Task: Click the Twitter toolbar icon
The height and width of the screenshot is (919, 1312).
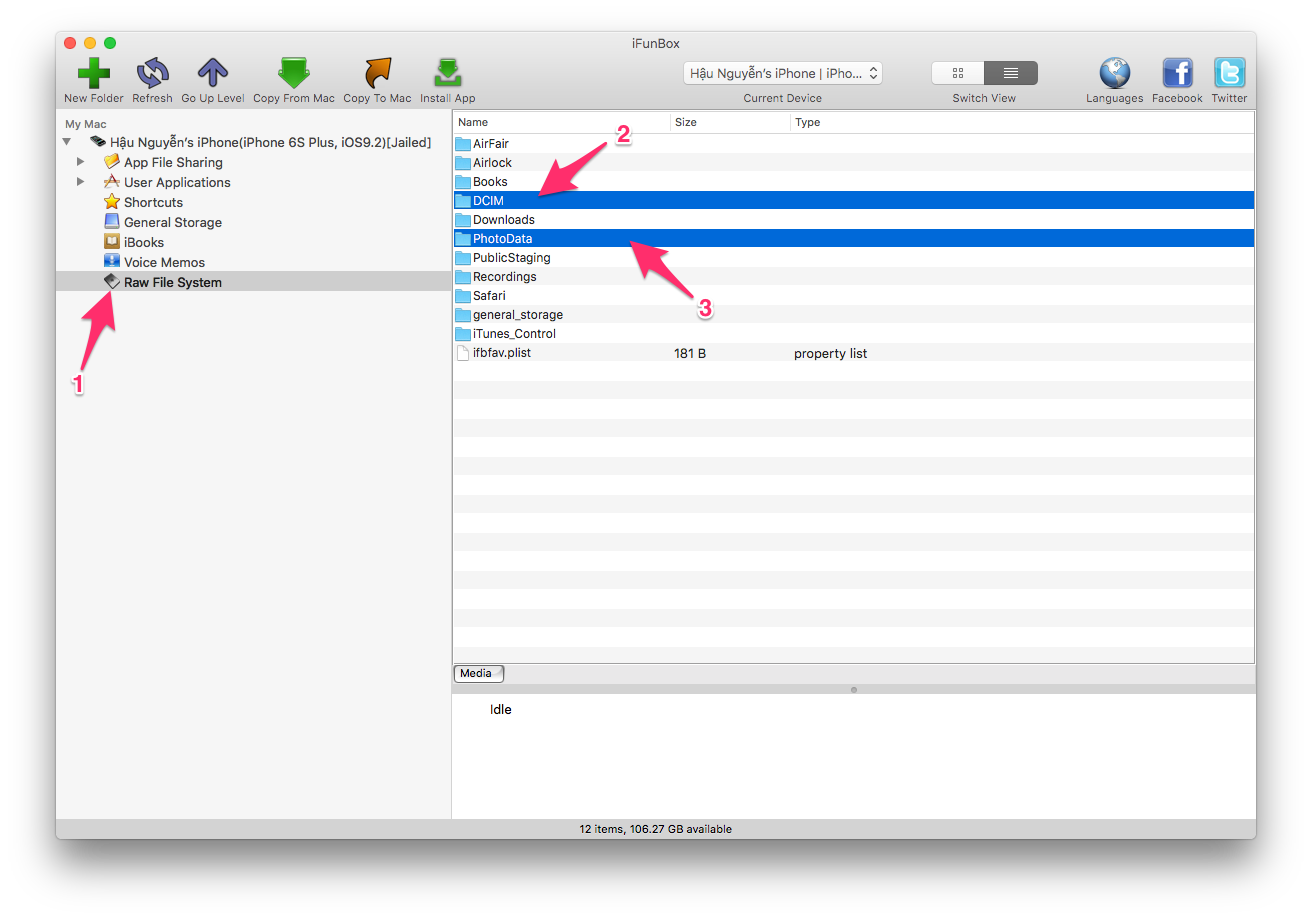Action: 1229,74
